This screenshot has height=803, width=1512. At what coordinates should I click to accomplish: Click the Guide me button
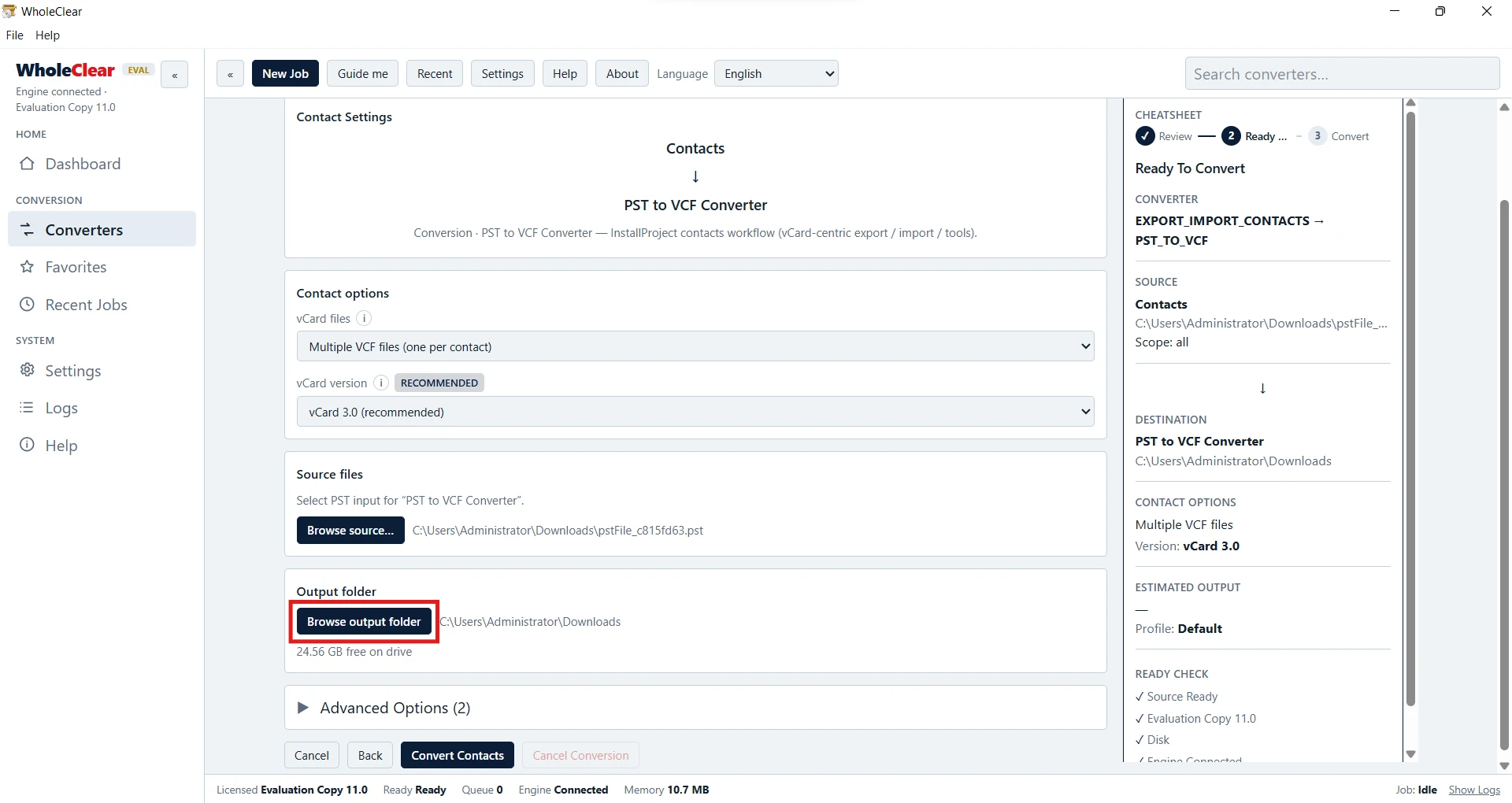point(362,74)
